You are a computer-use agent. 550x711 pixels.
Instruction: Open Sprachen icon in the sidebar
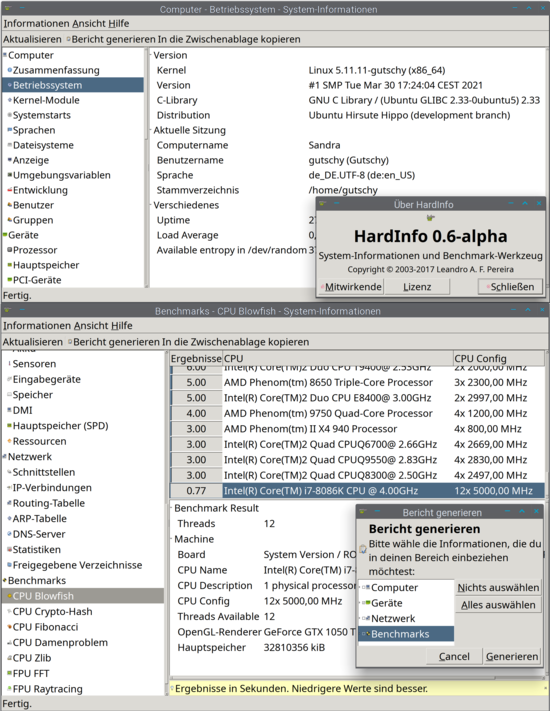click(10, 130)
